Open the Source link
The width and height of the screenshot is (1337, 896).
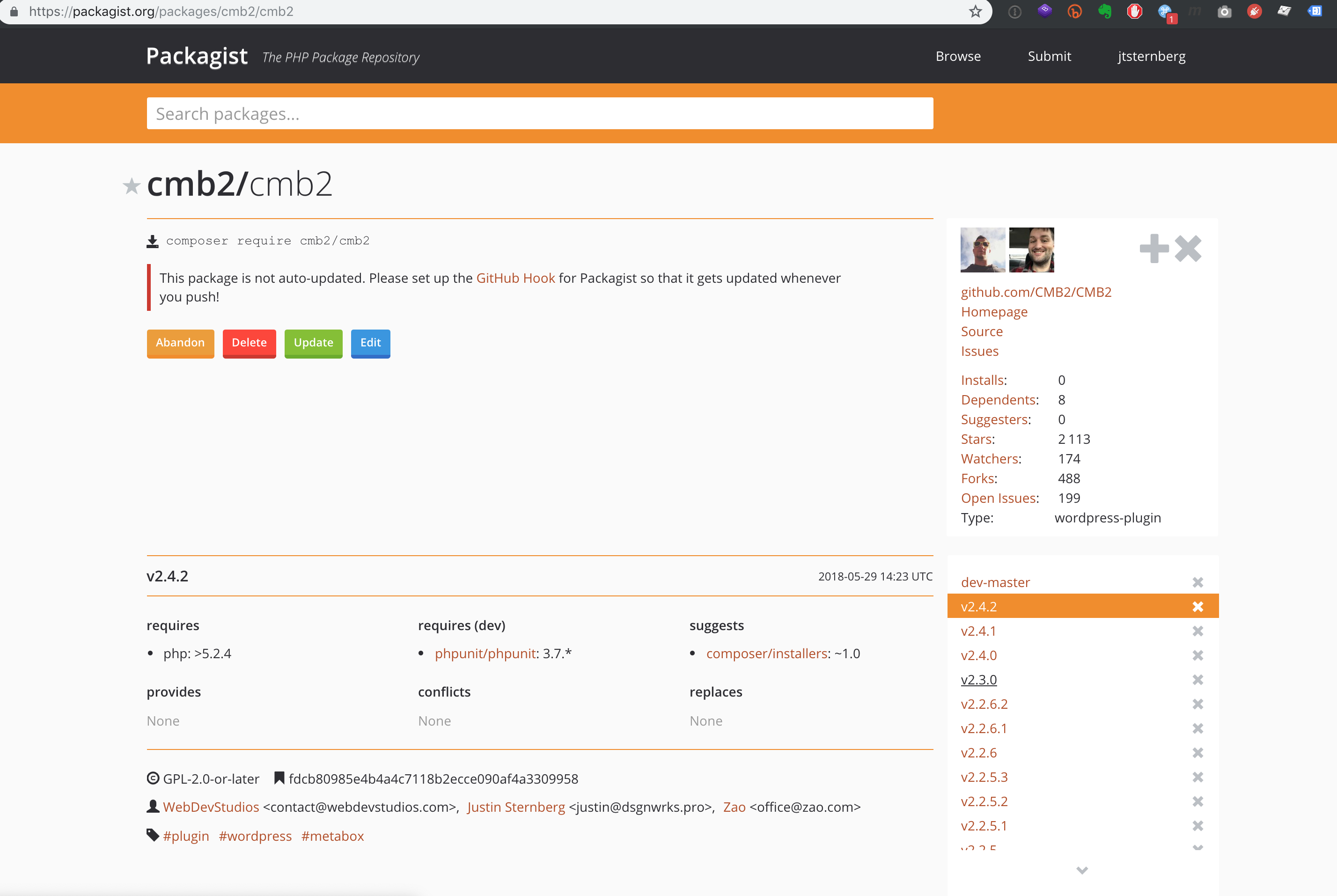(982, 331)
